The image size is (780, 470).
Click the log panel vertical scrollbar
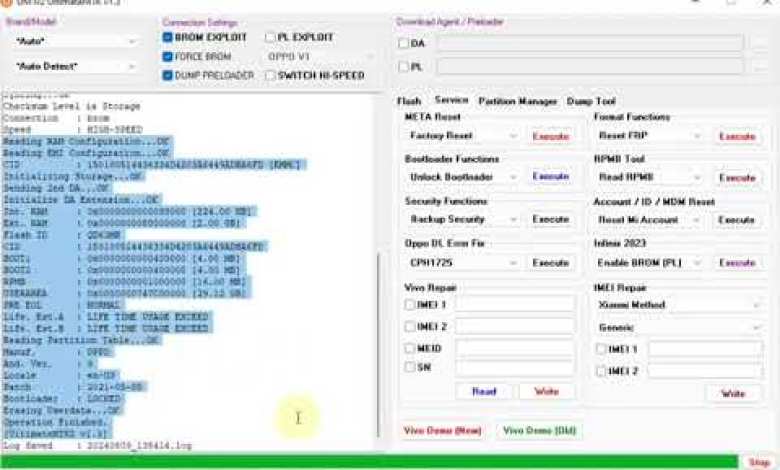(378, 340)
